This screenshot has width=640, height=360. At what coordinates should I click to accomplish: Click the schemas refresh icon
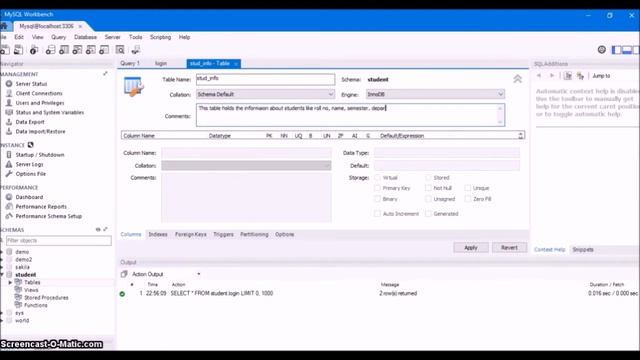[x=98, y=229]
